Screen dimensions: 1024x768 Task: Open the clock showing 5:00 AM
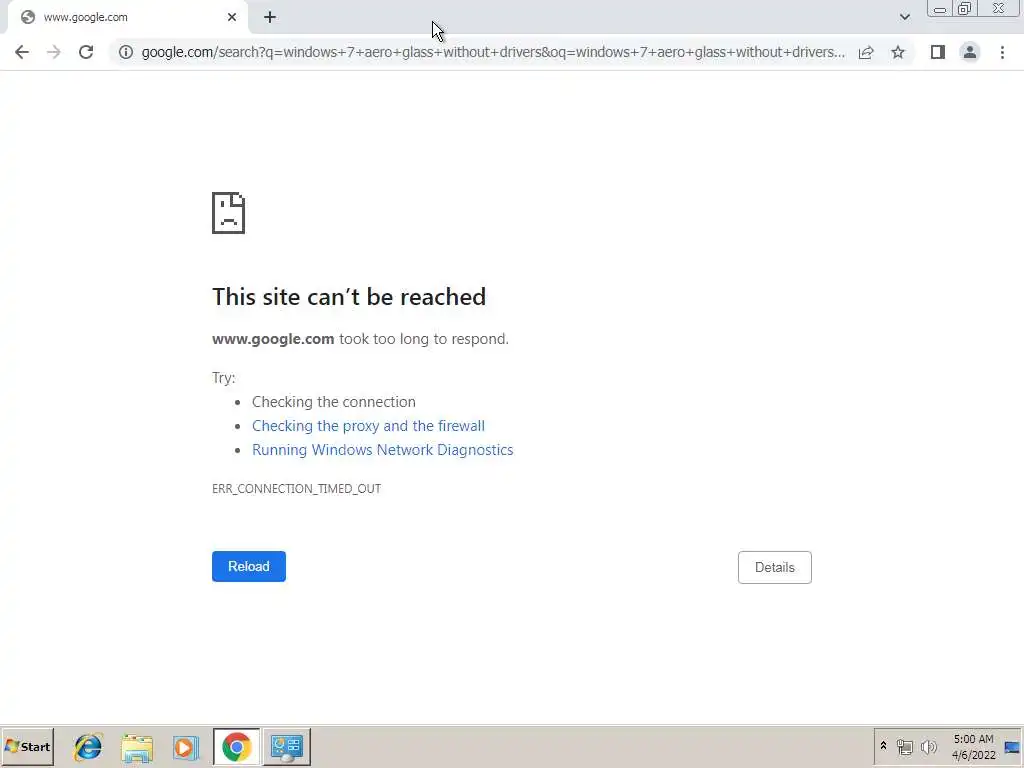click(973, 746)
